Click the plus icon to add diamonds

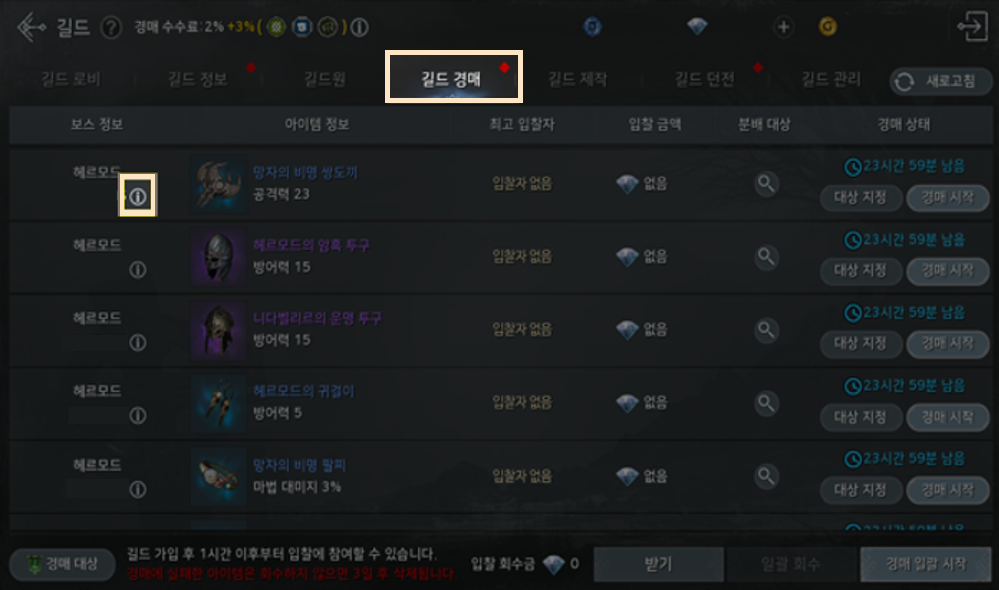pyautogui.click(x=783, y=27)
